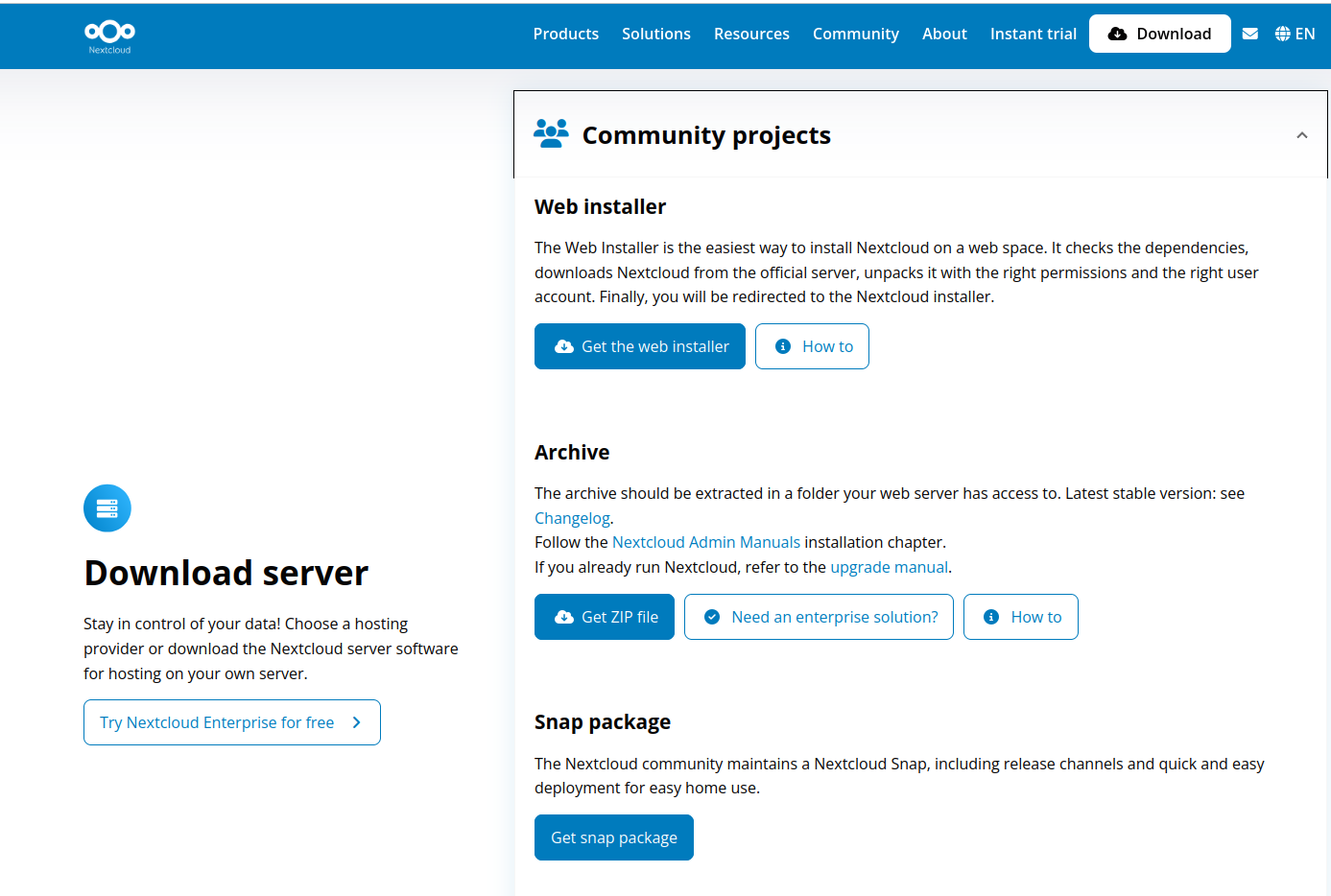Open the Resources menu
The width and height of the screenshot is (1331, 896).
751,34
